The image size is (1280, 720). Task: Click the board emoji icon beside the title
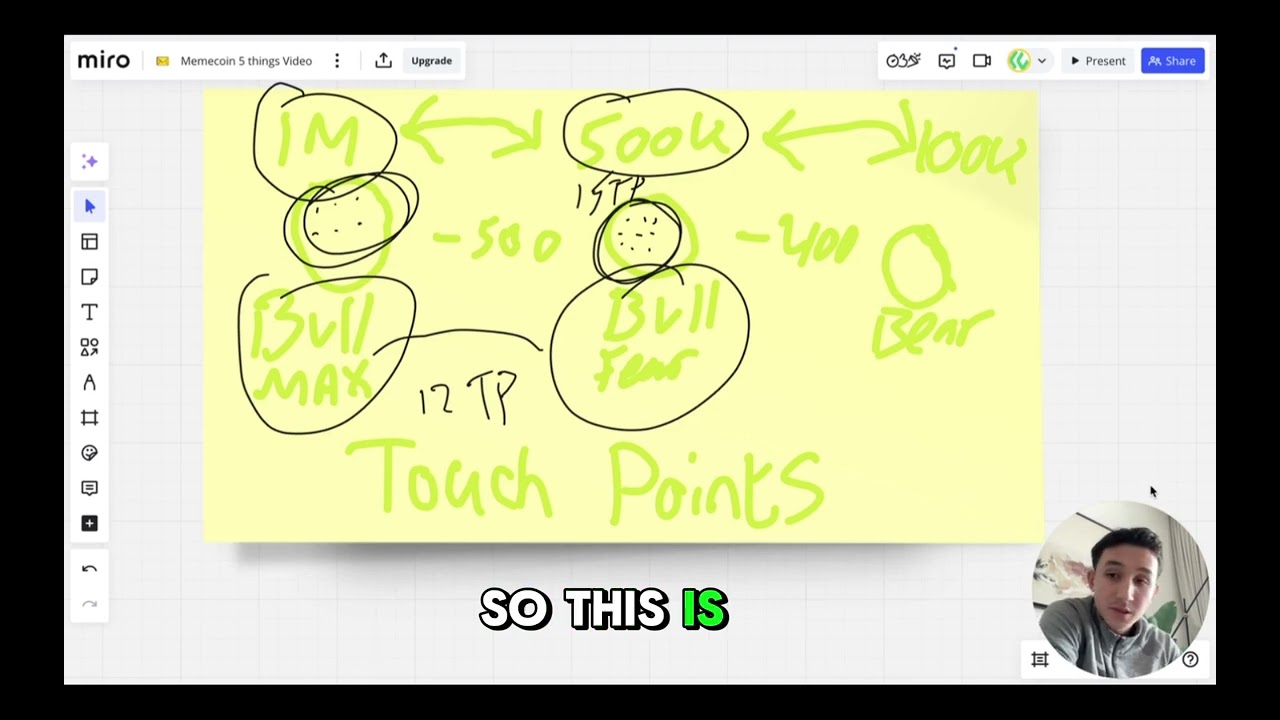162,61
